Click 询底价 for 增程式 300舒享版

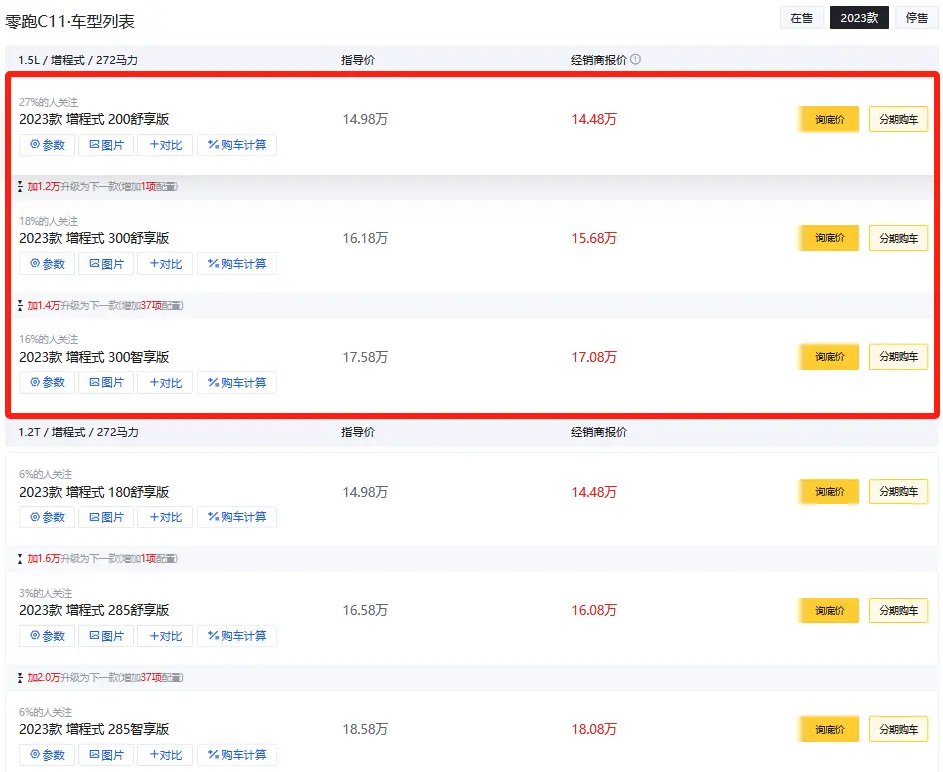829,238
